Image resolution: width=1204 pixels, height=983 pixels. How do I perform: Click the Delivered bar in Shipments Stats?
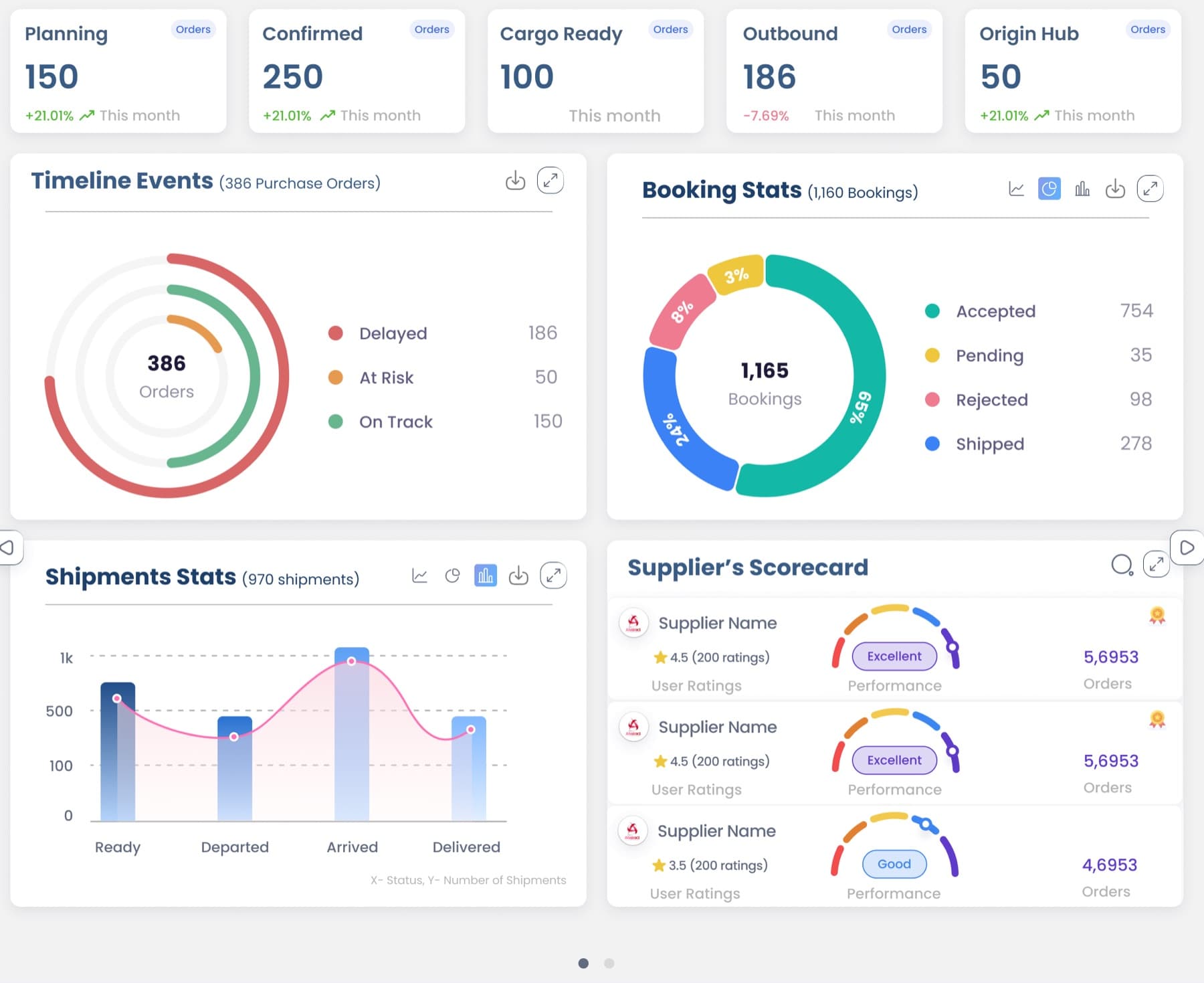pyautogui.click(x=469, y=769)
